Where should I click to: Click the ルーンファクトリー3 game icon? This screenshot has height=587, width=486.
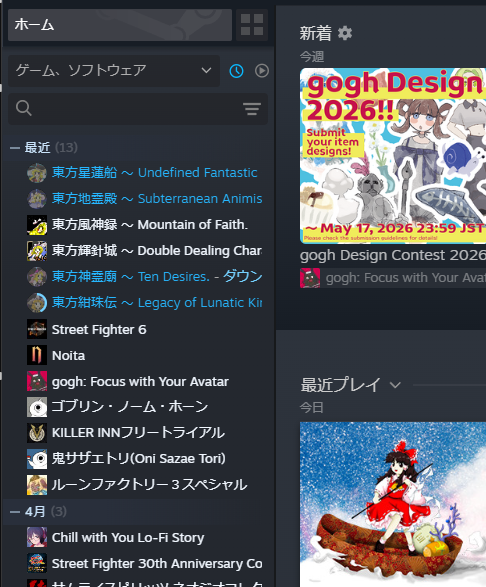(x=37, y=485)
